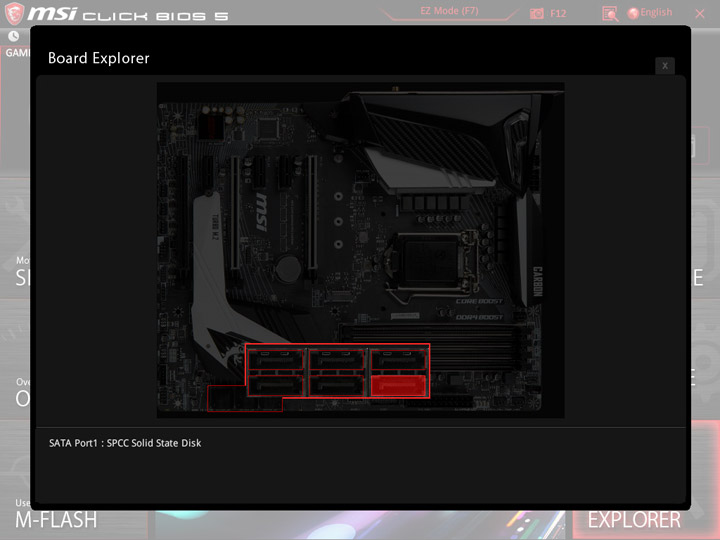Switch to EZ Mode (F7)
The image size is (720, 540).
click(449, 11)
